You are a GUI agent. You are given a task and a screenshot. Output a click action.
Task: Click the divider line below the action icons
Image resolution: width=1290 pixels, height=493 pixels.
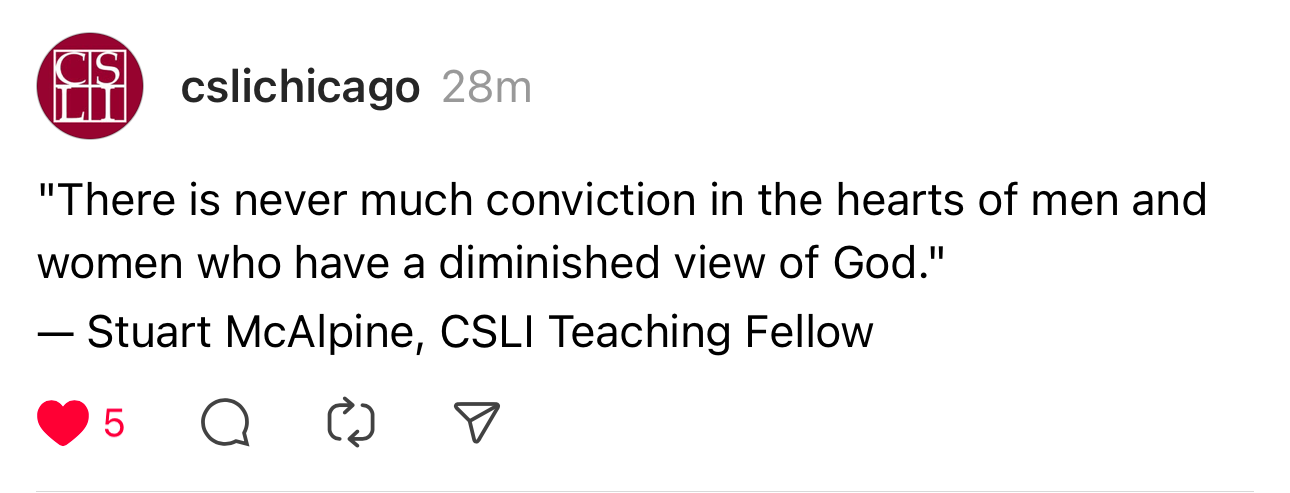click(x=645, y=491)
